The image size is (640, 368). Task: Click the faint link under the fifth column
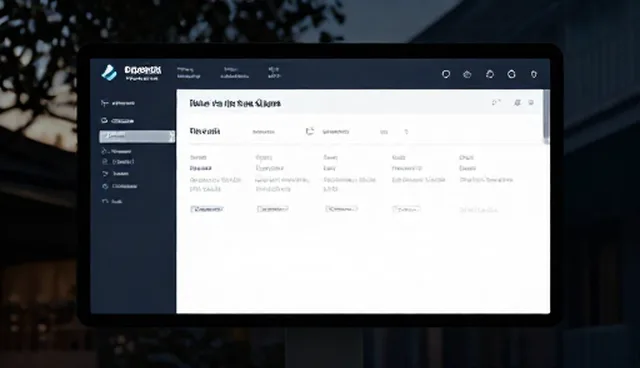point(479,210)
